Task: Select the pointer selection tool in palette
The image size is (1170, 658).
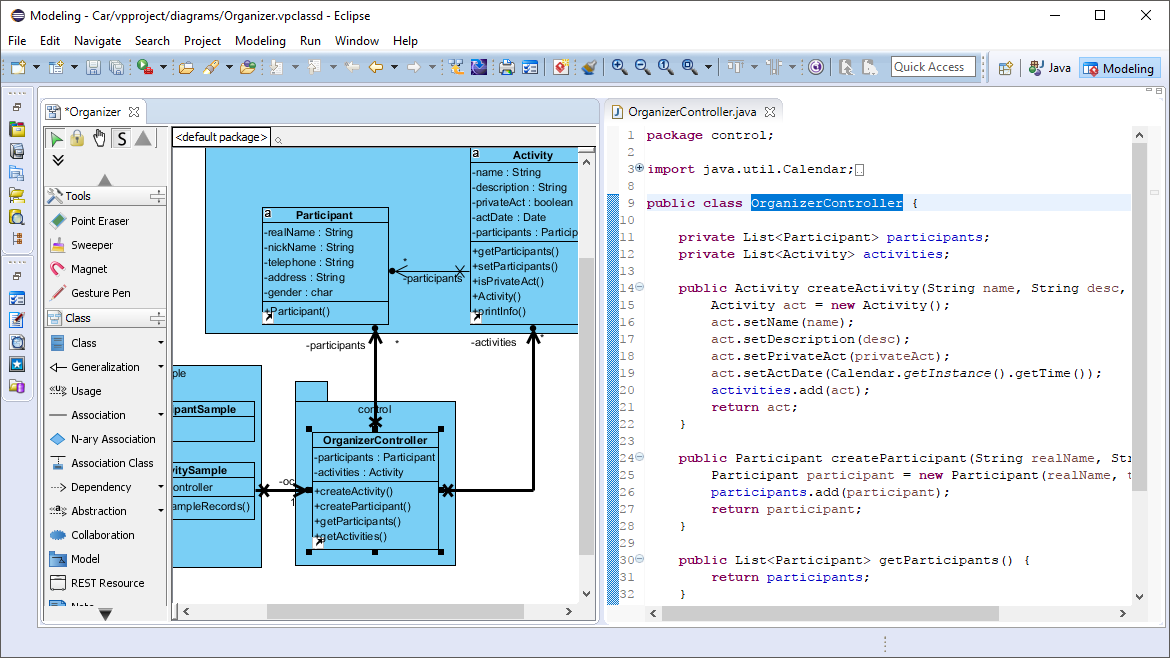Action: tap(56, 138)
